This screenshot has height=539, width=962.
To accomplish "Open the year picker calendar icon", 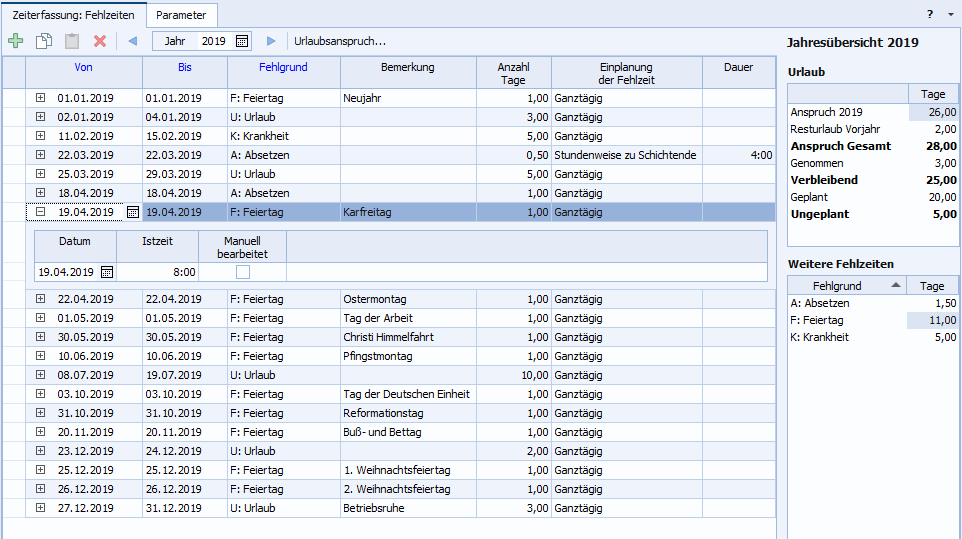I will (242, 41).
